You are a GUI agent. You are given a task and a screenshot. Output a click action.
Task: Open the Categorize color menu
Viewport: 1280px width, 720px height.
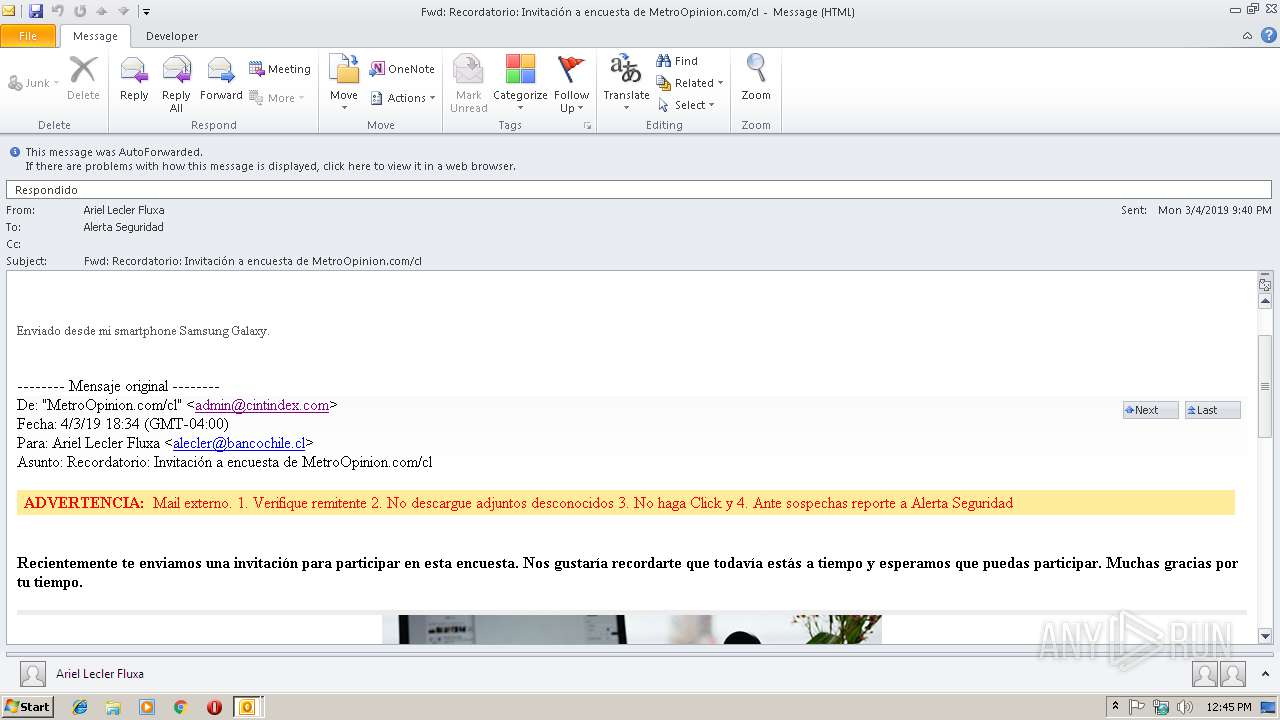tap(520, 84)
